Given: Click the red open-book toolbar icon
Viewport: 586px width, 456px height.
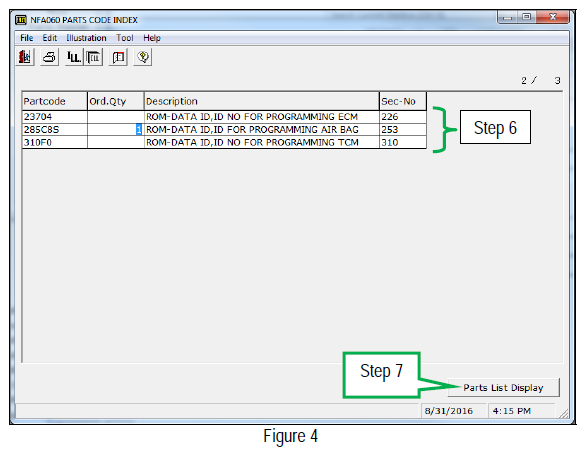Looking at the screenshot, I should (x=118, y=57).
